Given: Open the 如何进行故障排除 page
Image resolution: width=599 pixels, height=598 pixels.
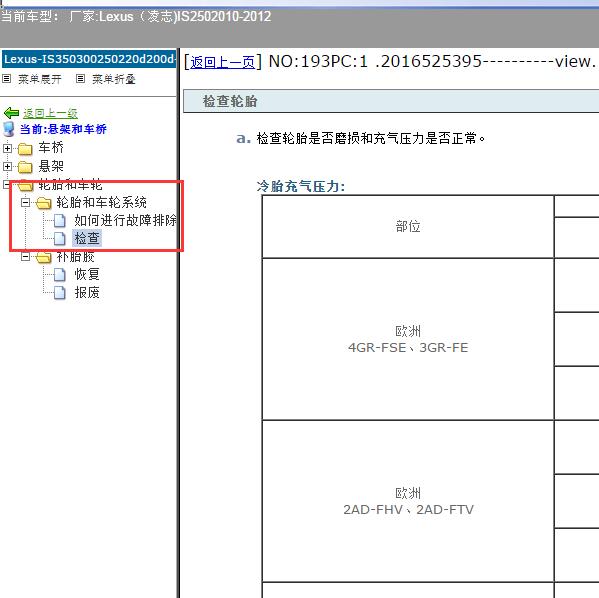Looking at the screenshot, I should [125, 220].
